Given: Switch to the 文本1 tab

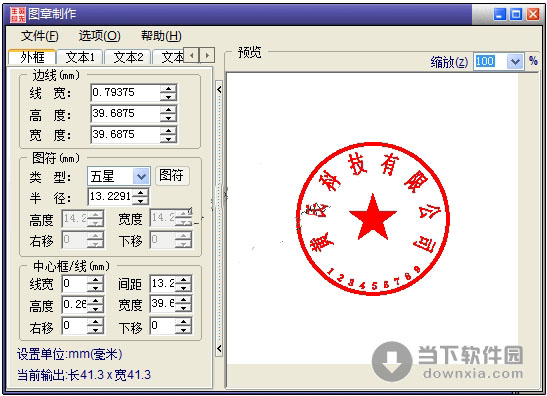Looking at the screenshot, I should click(x=80, y=57).
